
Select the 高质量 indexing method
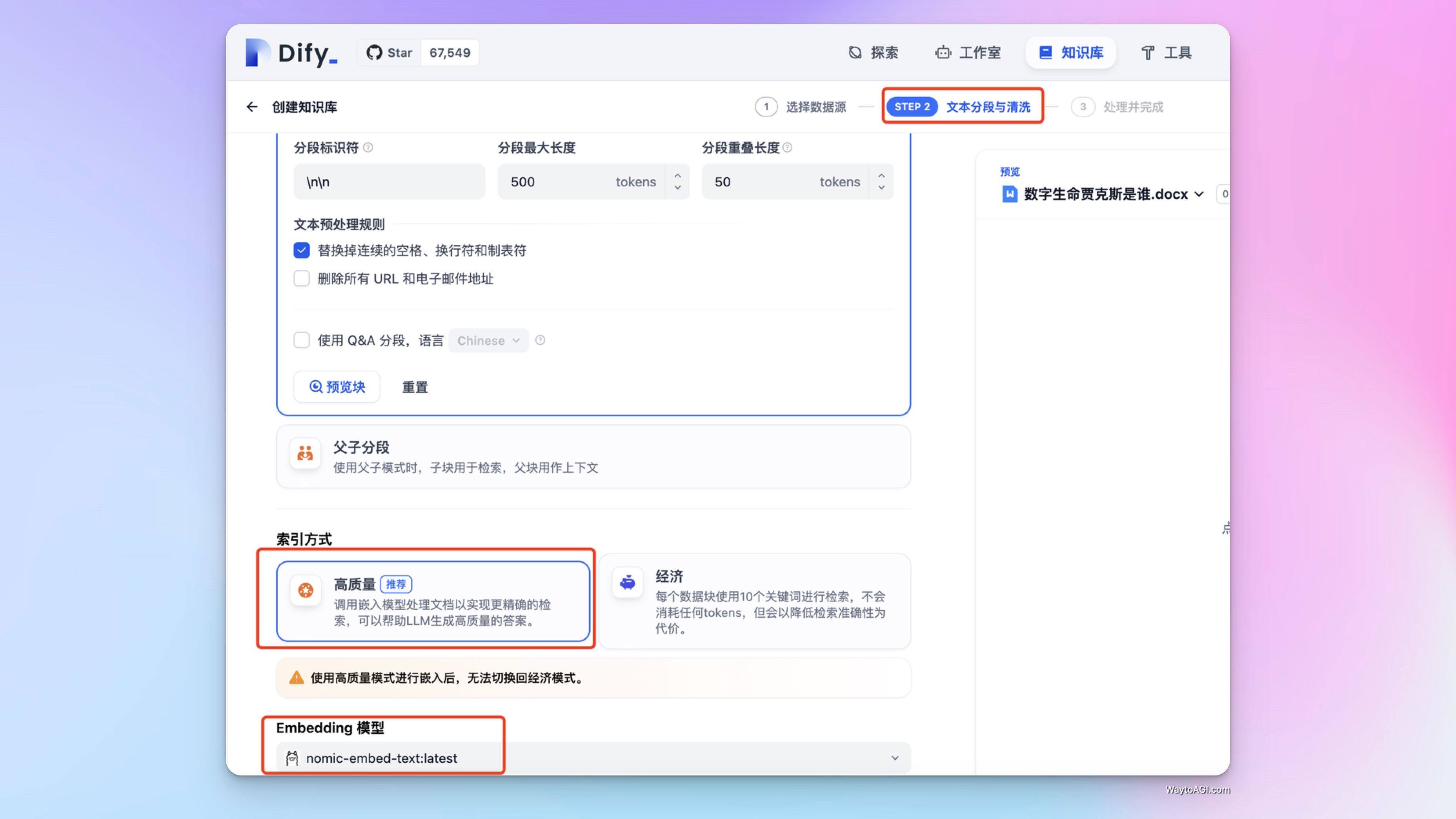point(433,601)
